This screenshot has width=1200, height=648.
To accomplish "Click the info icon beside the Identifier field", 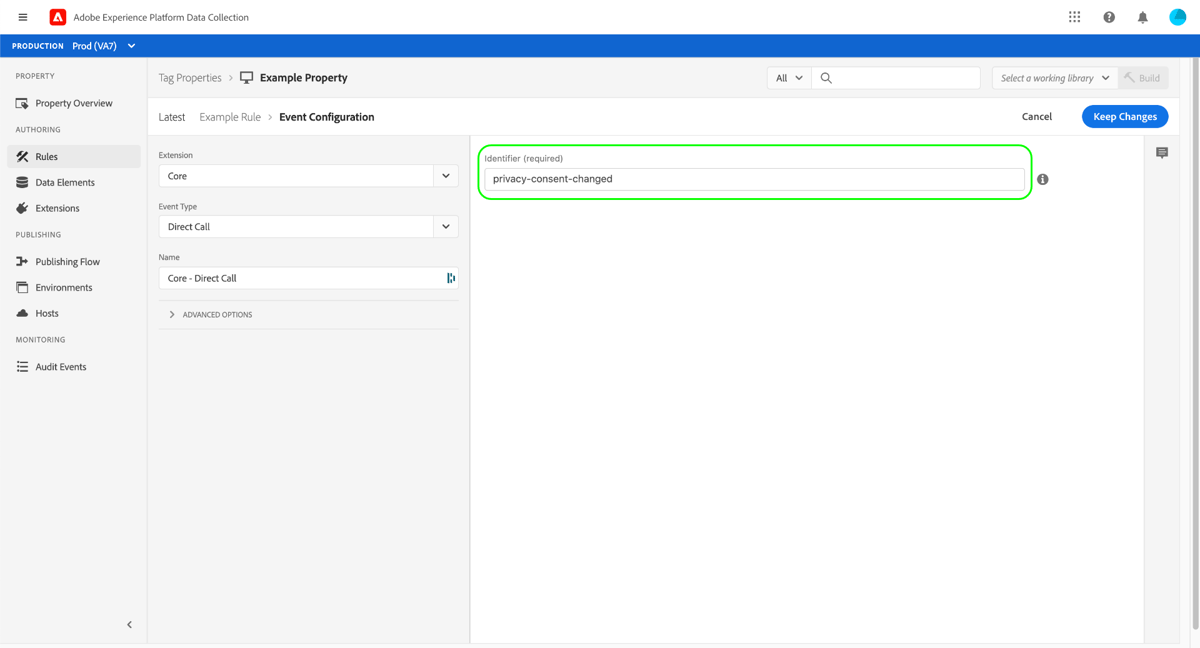I will pyautogui.click(x=1042, y=179).
